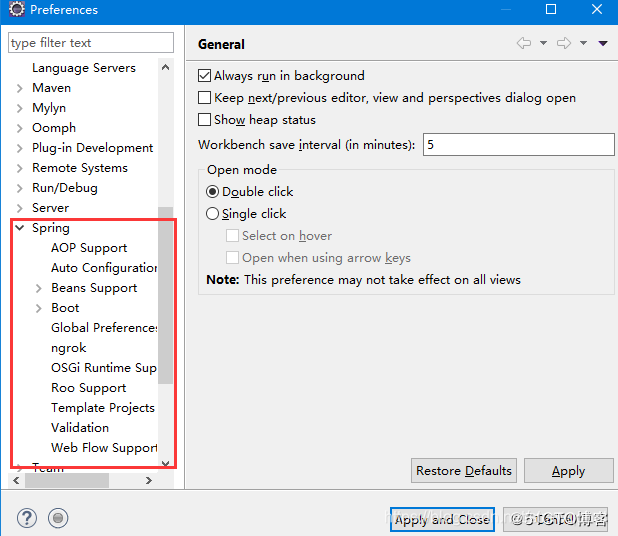Click the type filter text field
The height and width of the screenshot is (536, 618).
pos(91,43)
